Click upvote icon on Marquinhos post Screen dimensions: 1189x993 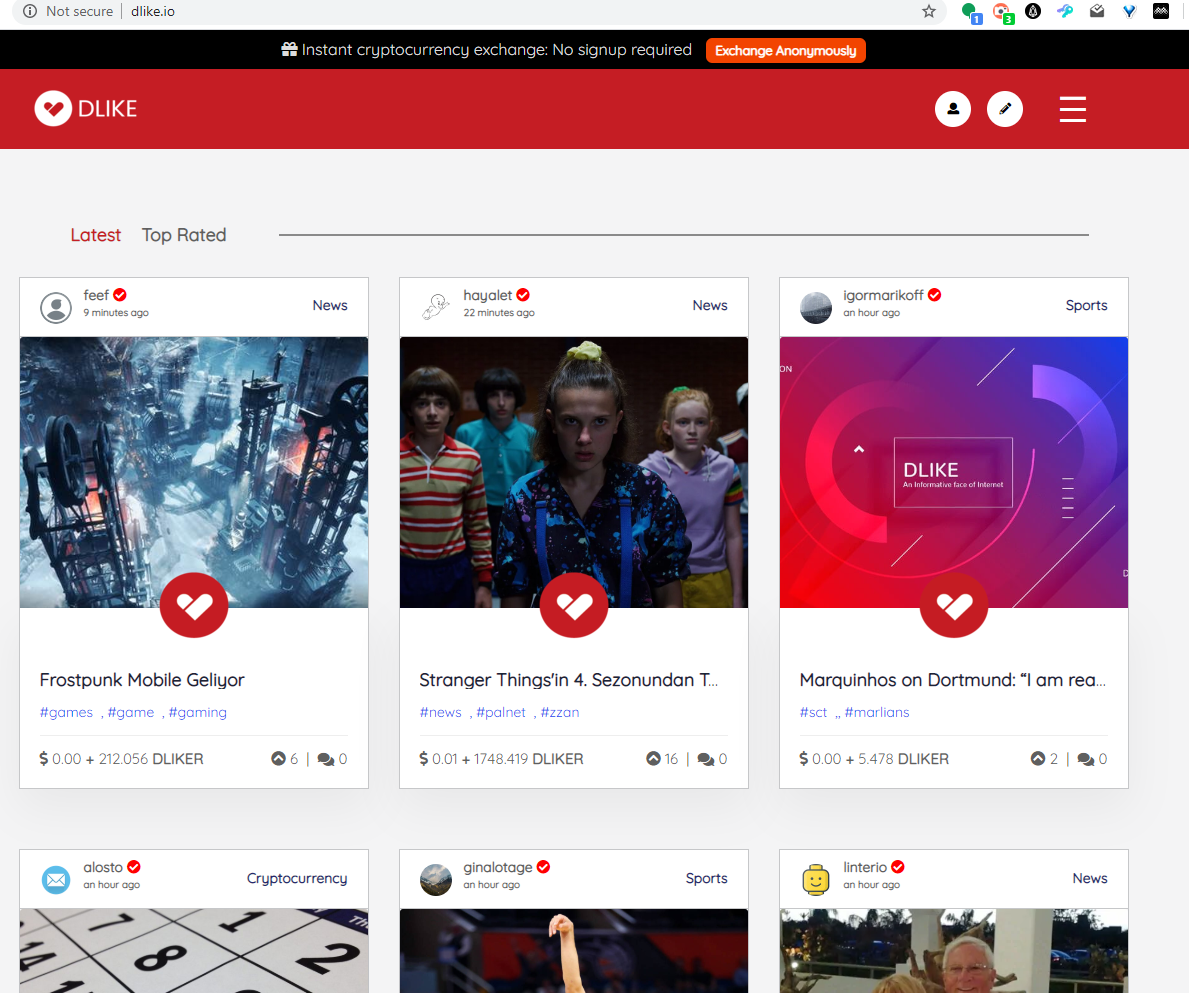tap(1038, 758)
